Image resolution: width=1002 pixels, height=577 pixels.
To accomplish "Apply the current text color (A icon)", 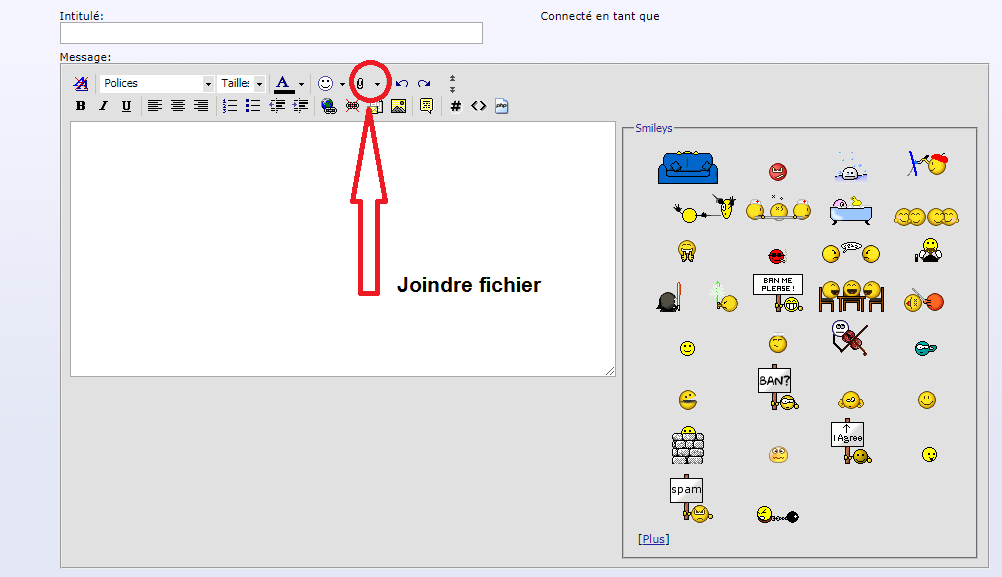I will point(283,84).
